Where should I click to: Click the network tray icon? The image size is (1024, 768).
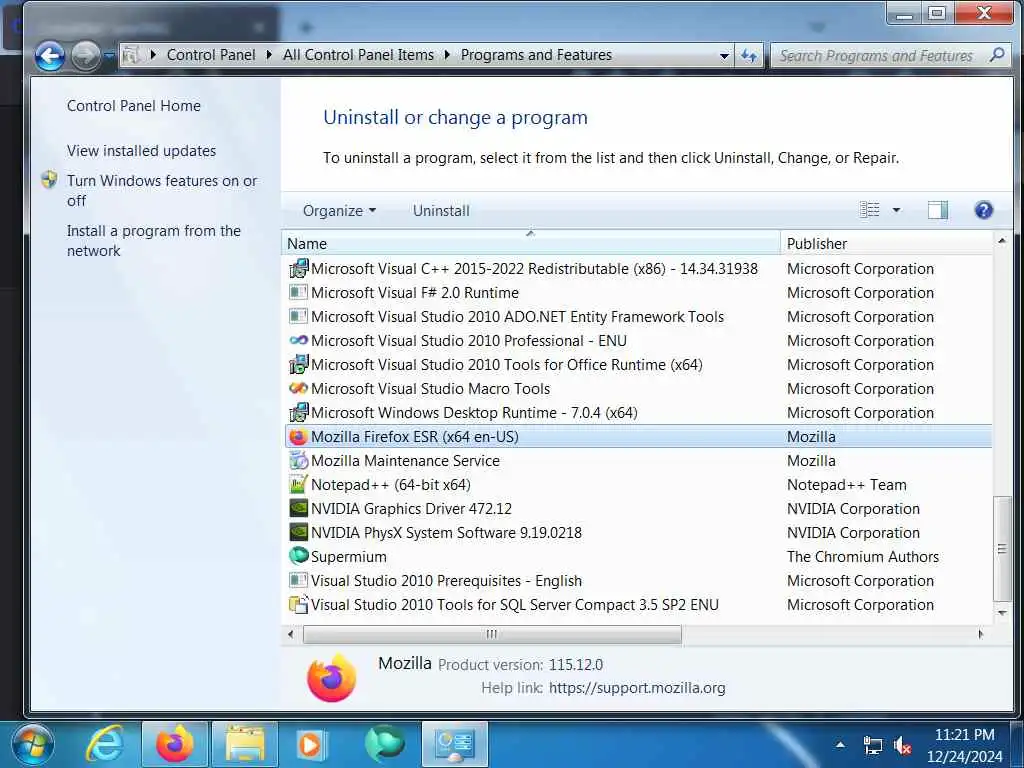(872, 745)
